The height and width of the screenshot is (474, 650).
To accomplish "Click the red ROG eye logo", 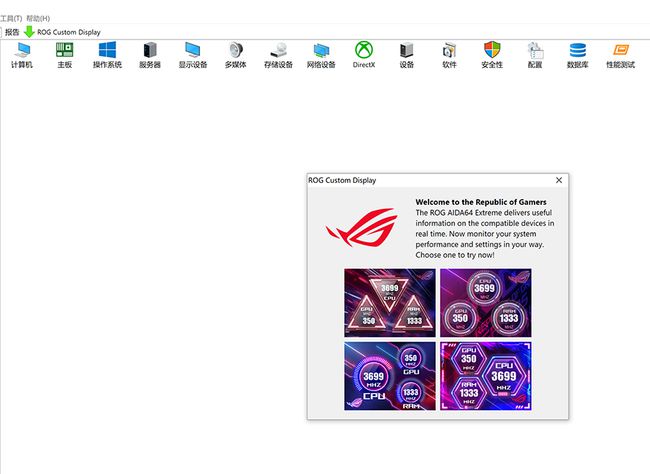I will coord(362,228).
